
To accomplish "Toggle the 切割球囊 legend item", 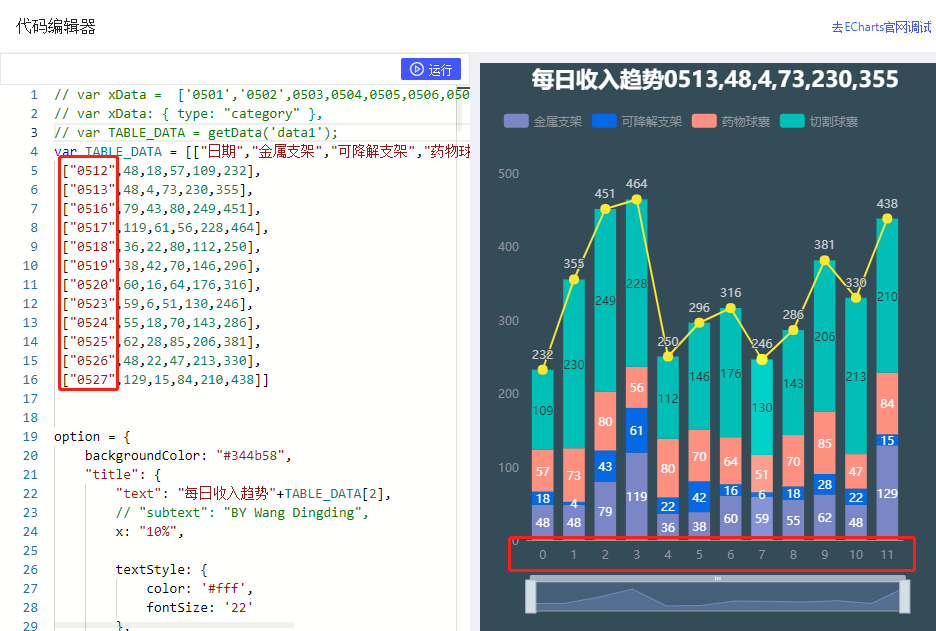I will click(x=819, y=121).
